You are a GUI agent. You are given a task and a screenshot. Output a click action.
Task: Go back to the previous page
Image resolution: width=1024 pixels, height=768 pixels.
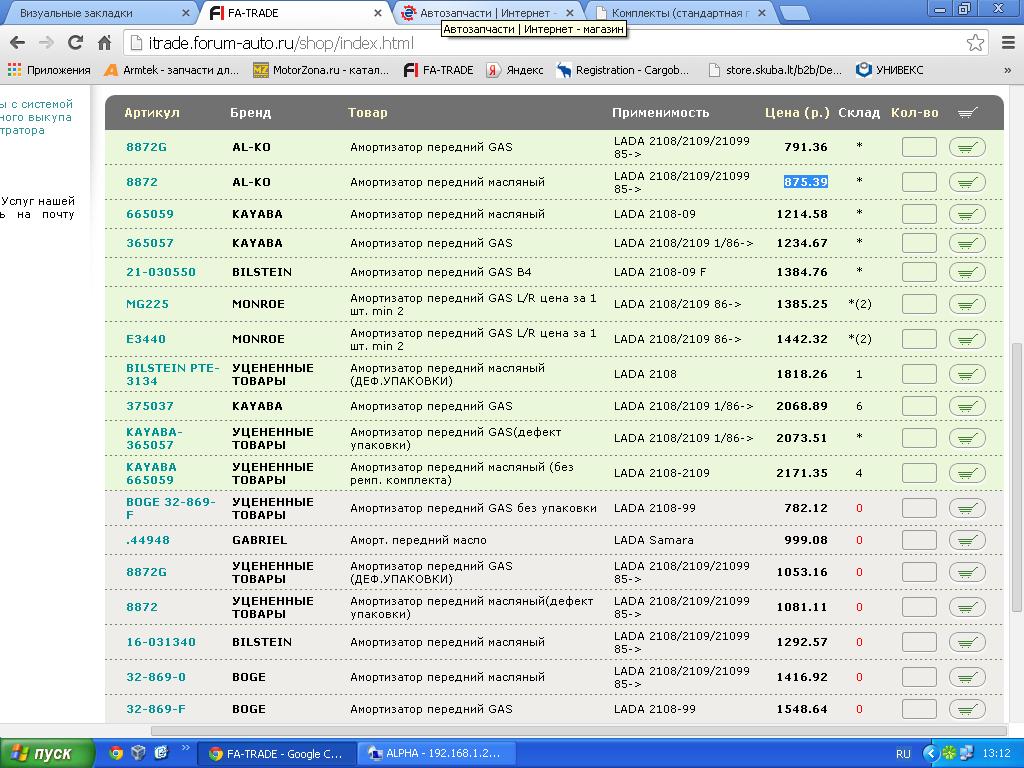pos(18,43)
